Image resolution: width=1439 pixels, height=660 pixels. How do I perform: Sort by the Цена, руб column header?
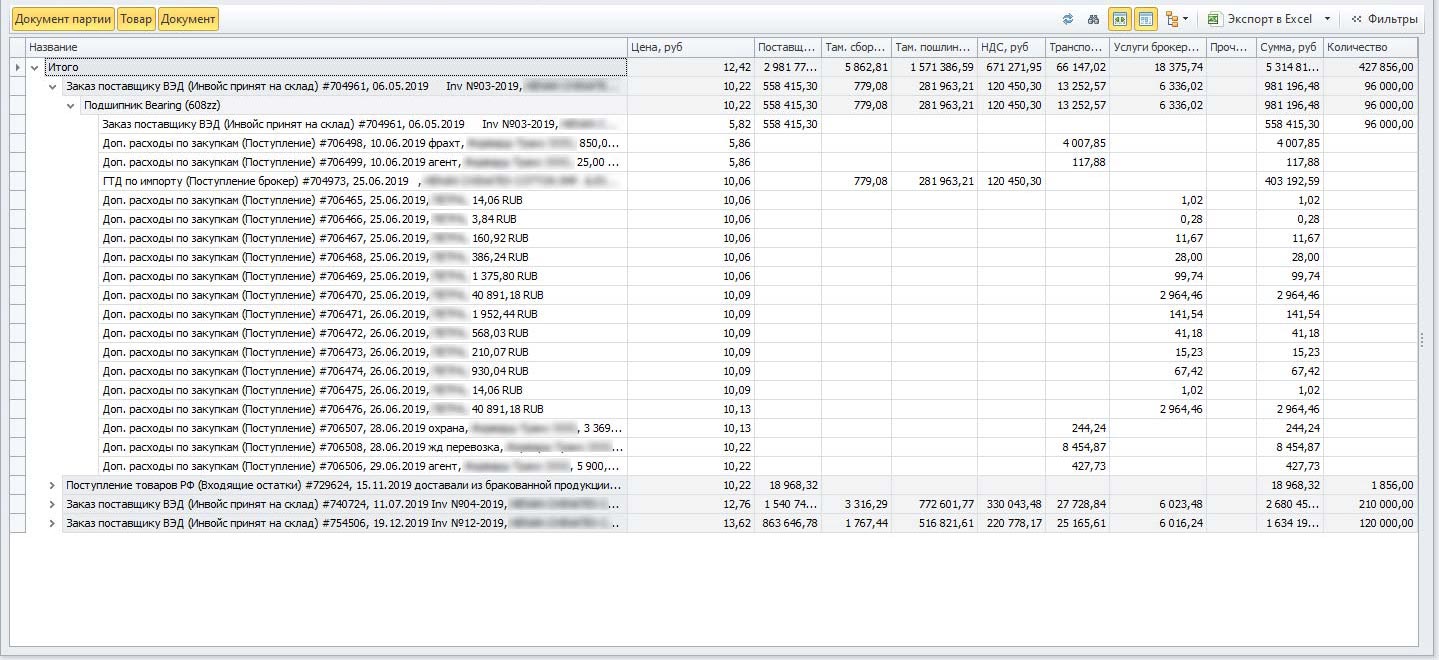click(690, 47)
